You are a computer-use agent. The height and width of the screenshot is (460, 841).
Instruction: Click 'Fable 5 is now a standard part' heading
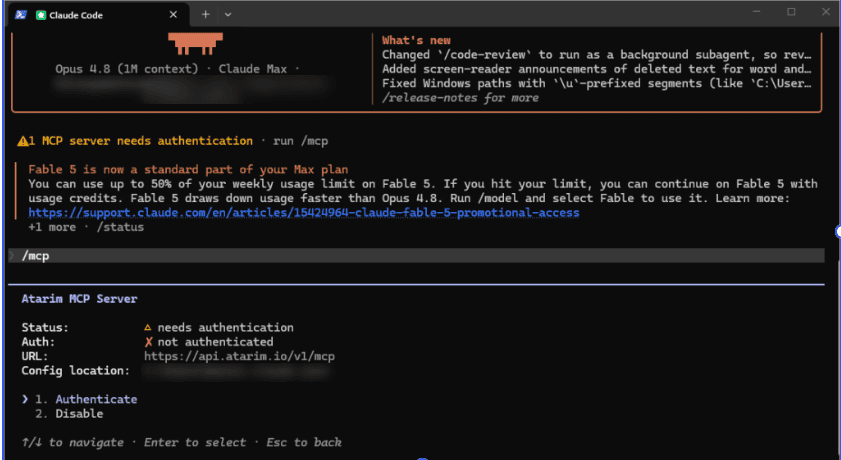188,170
